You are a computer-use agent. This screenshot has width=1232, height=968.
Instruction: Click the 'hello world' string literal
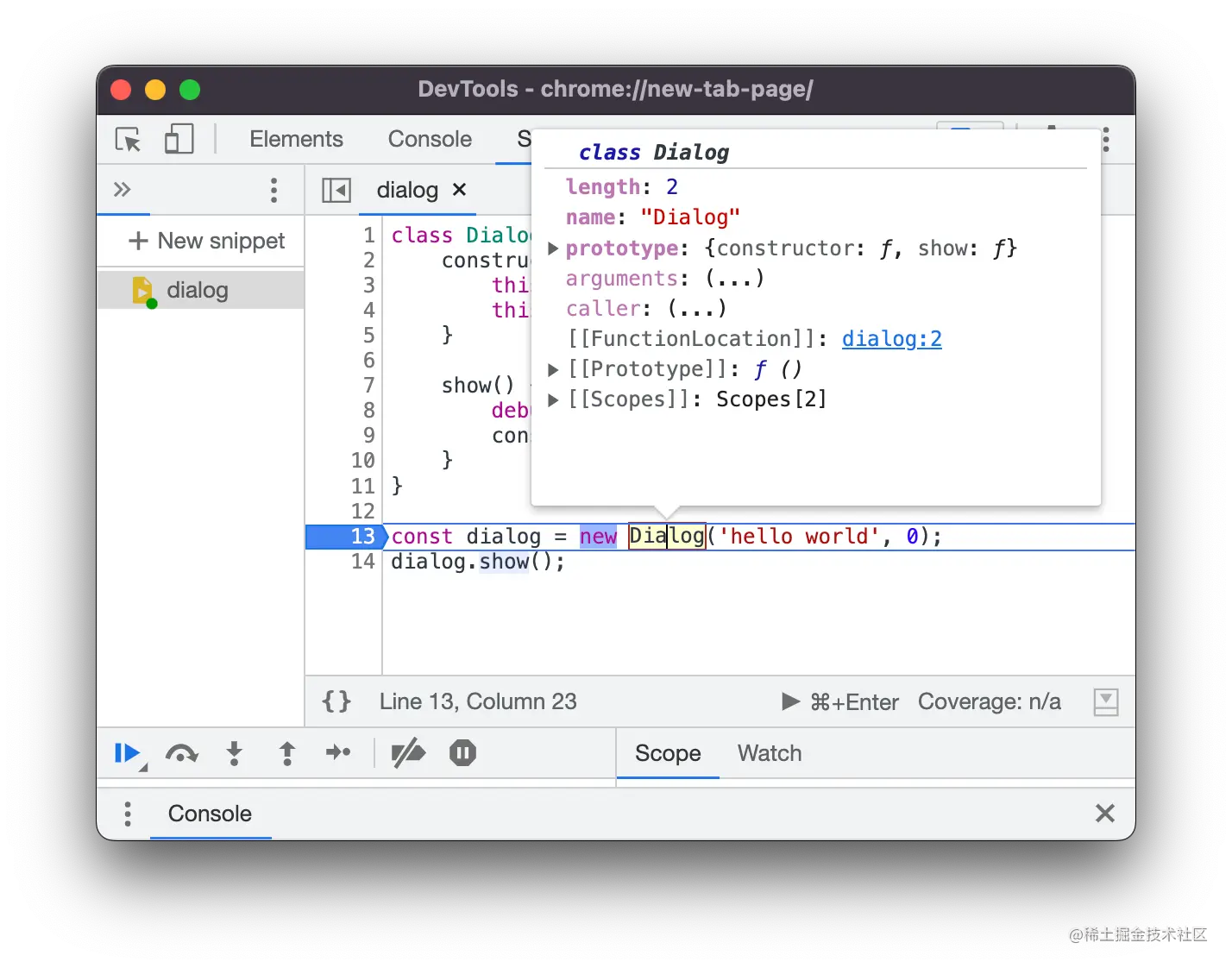[x=799, y=537]
